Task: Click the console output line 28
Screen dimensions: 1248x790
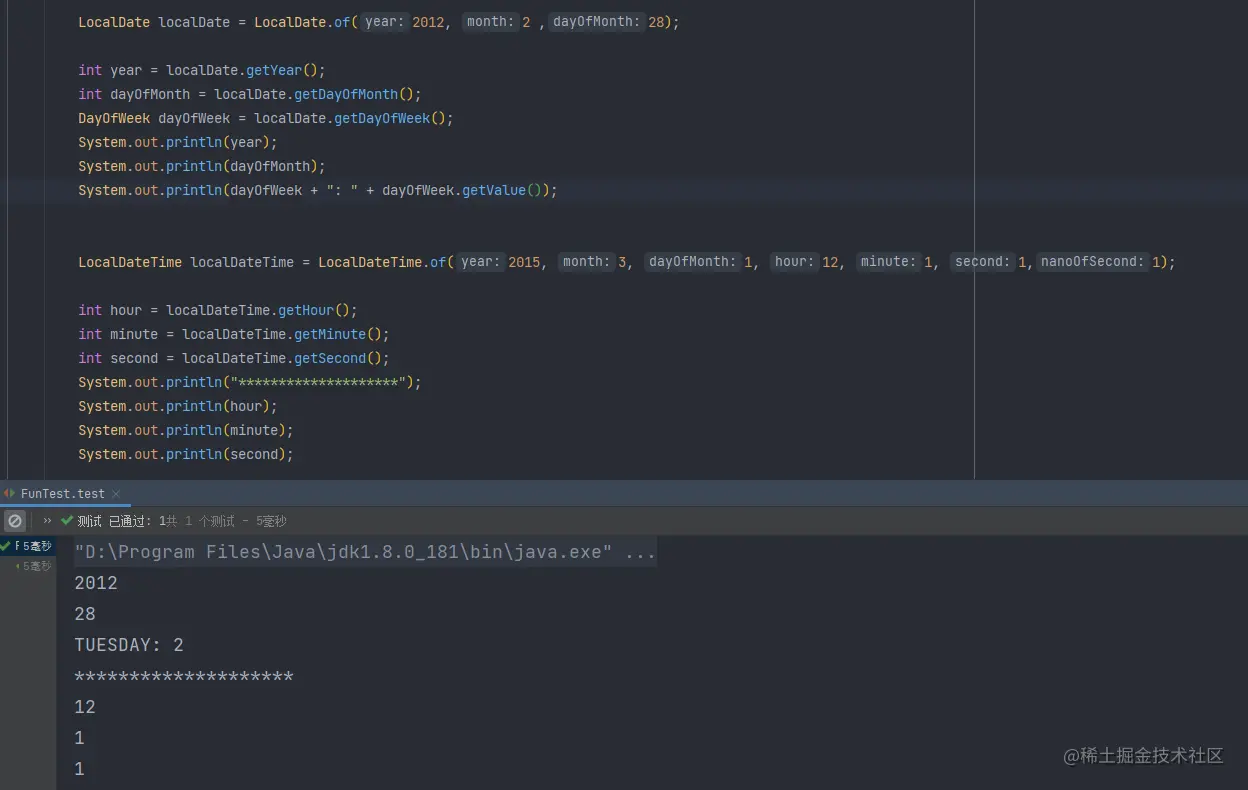Action: (85, 614)
